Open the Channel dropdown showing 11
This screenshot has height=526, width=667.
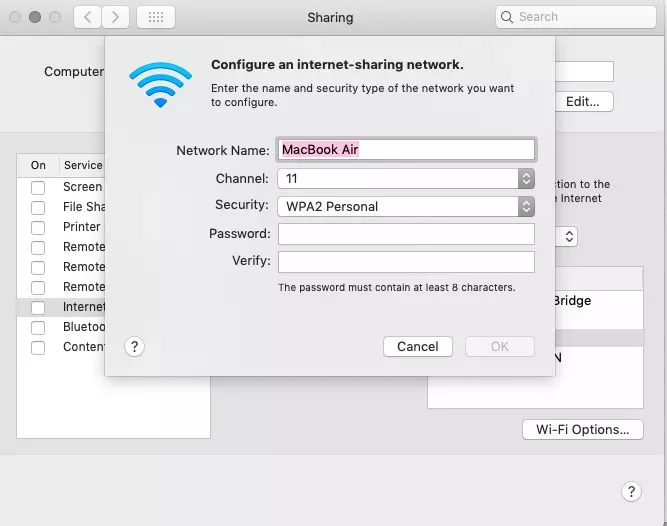406,179
